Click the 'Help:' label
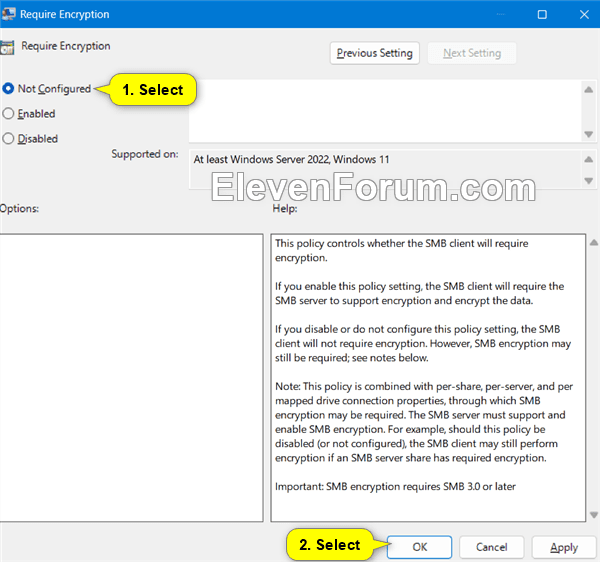 coord(285,209)
